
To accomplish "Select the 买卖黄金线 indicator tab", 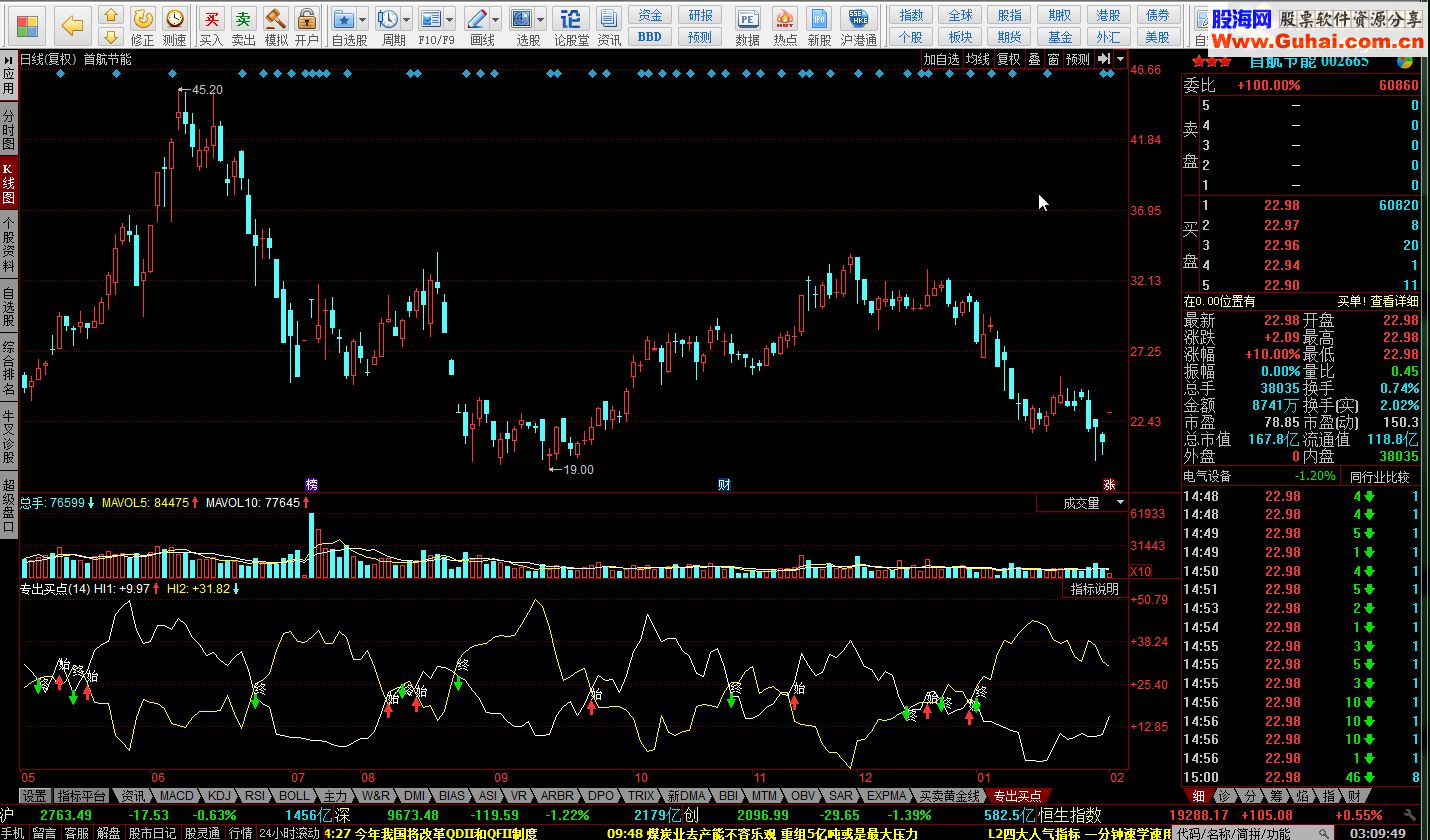I will [x=950, y=796].
